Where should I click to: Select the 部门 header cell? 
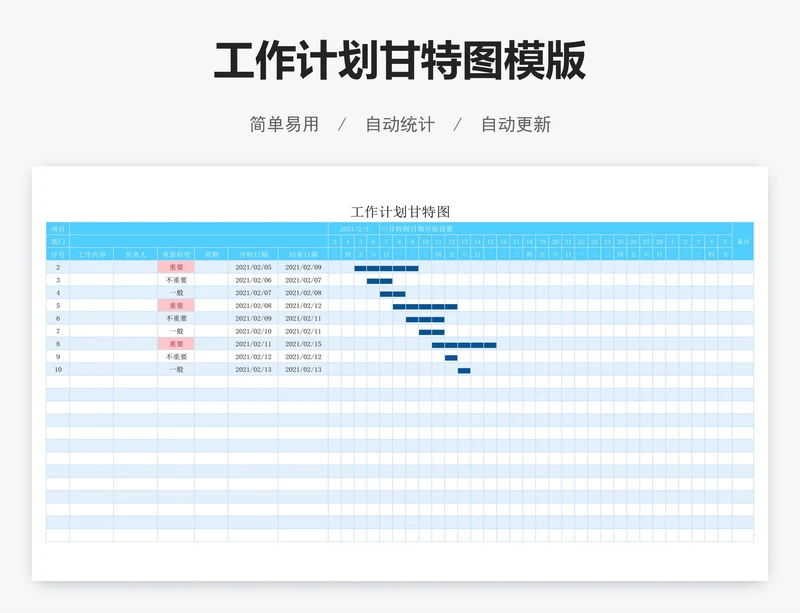click(58, 241)
